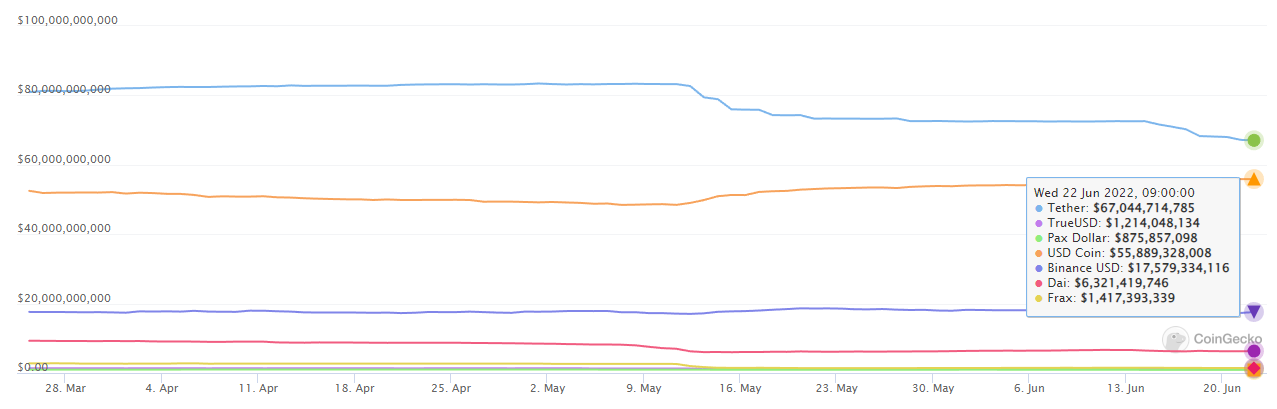1277x409 pixels.
Task: Click the CoinGecko gecko logo icon
Action: (x=1176, y=339)
